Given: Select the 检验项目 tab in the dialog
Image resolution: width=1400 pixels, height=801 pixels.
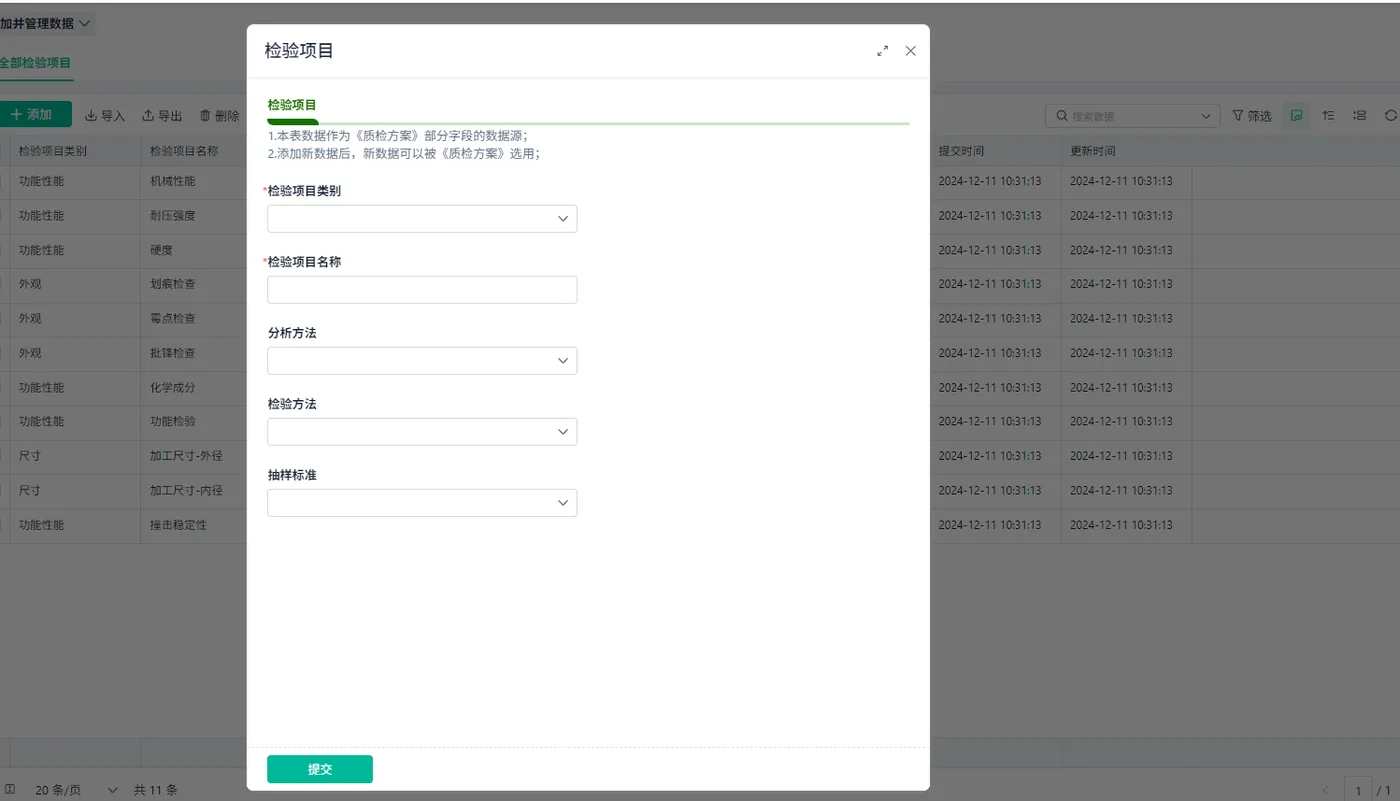Looking at the screenshot, I should click(292, 105).
